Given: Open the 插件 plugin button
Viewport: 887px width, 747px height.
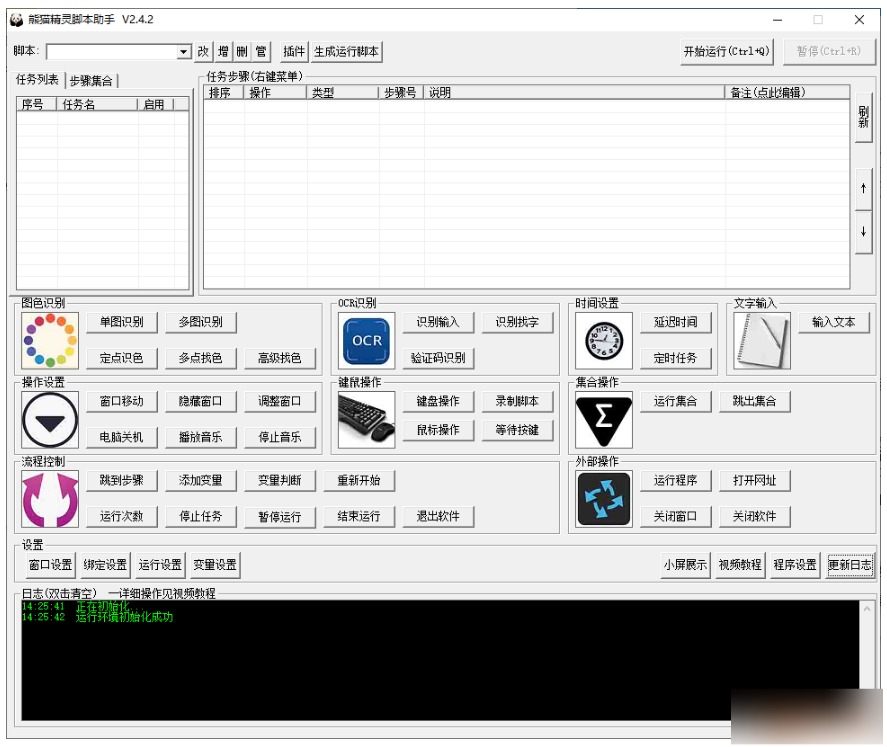Looking at the screenshot, I should (x=294, y=51).
